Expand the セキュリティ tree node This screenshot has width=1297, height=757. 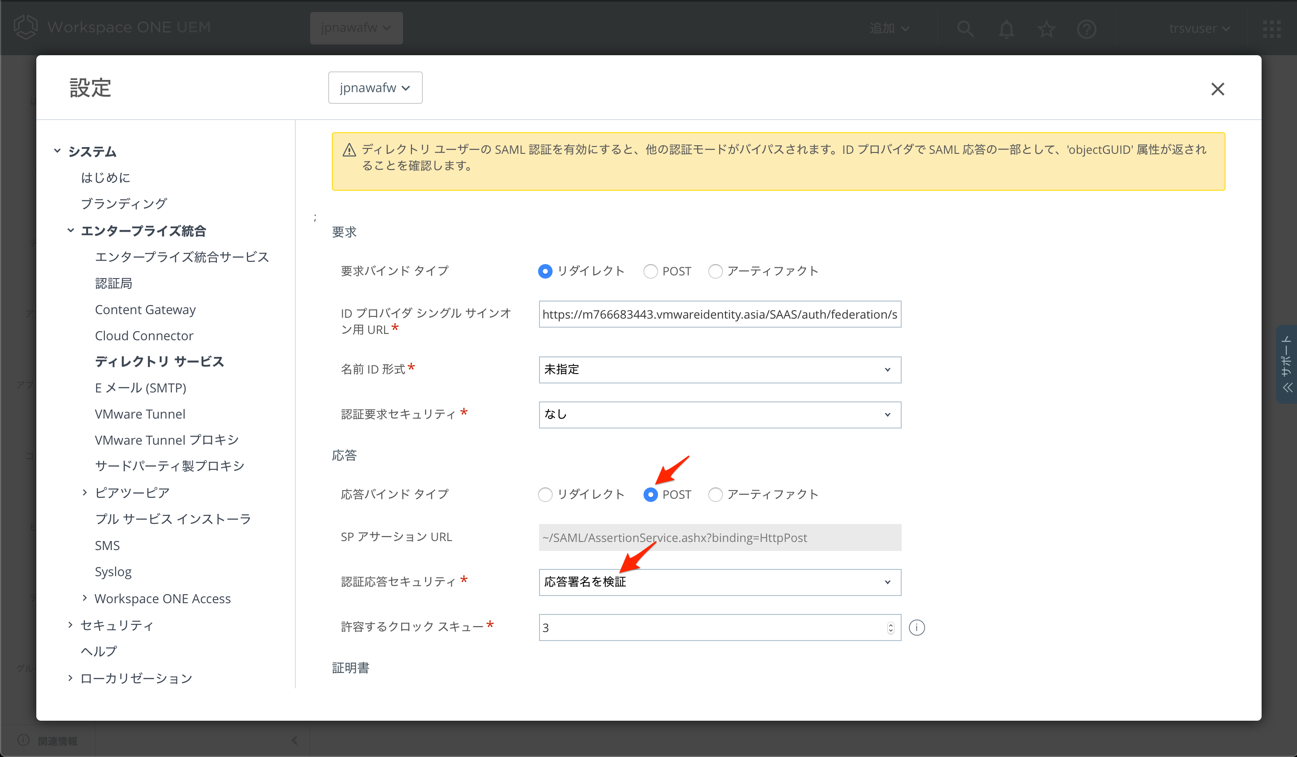click(71, 625)
